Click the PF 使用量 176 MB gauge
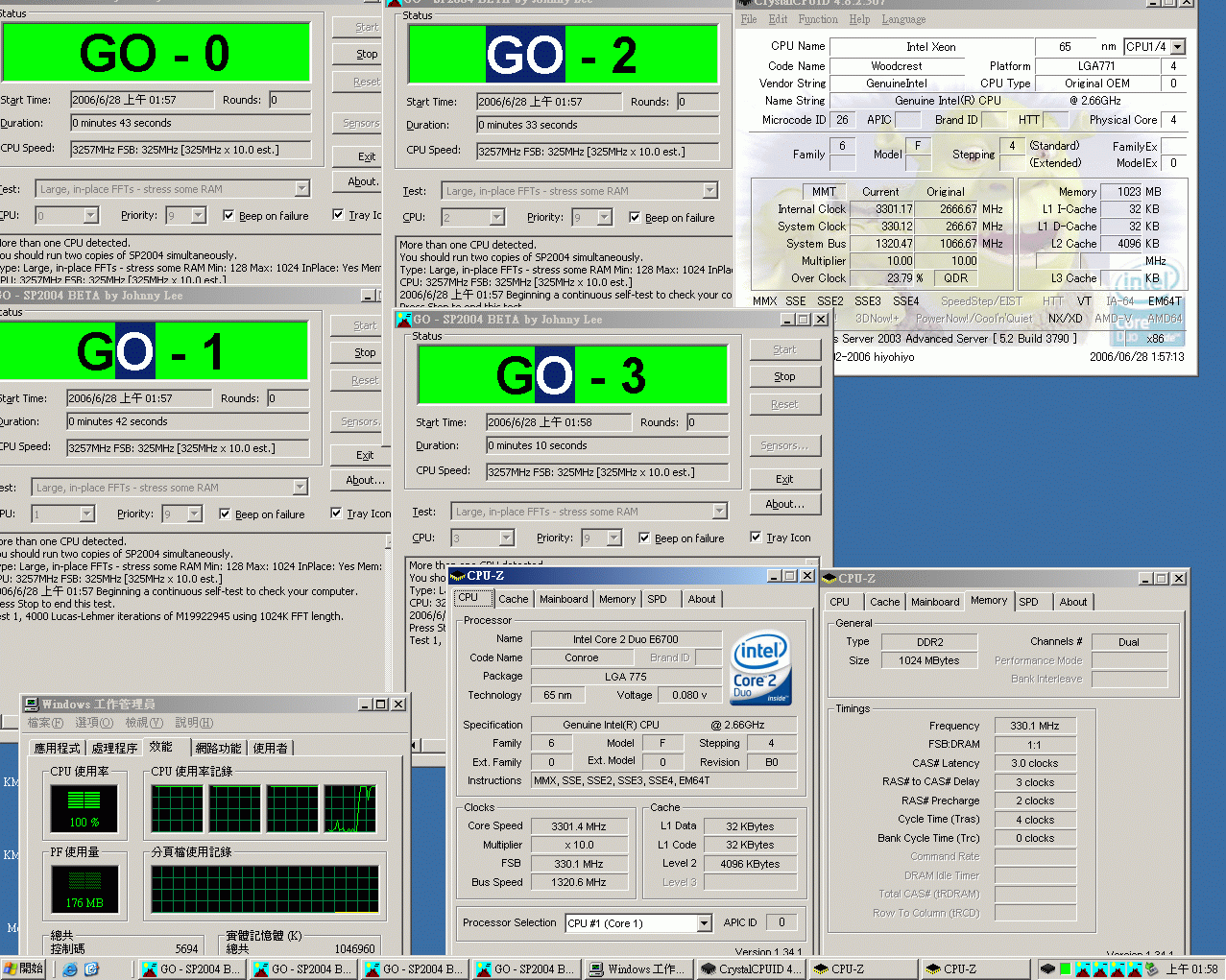This screenshot has height=980, width=1226. click(x=84, y=889)
